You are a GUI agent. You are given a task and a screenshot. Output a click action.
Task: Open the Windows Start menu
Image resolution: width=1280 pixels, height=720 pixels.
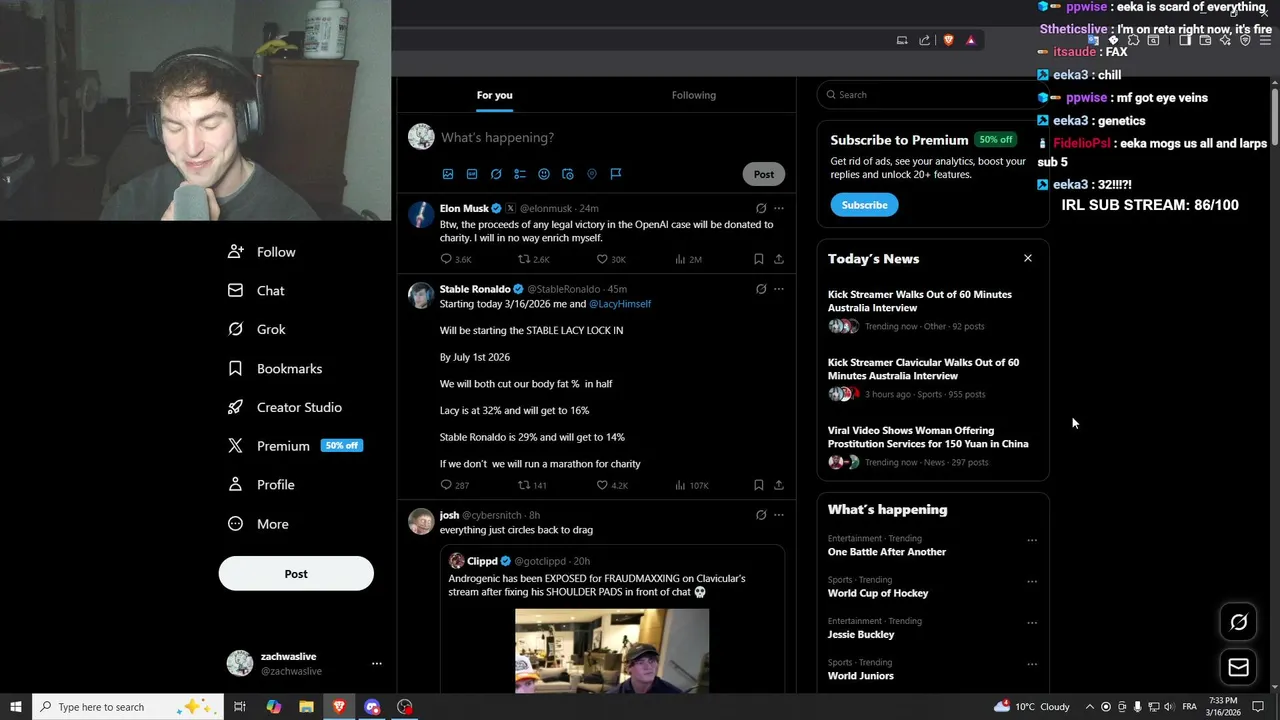16,707
